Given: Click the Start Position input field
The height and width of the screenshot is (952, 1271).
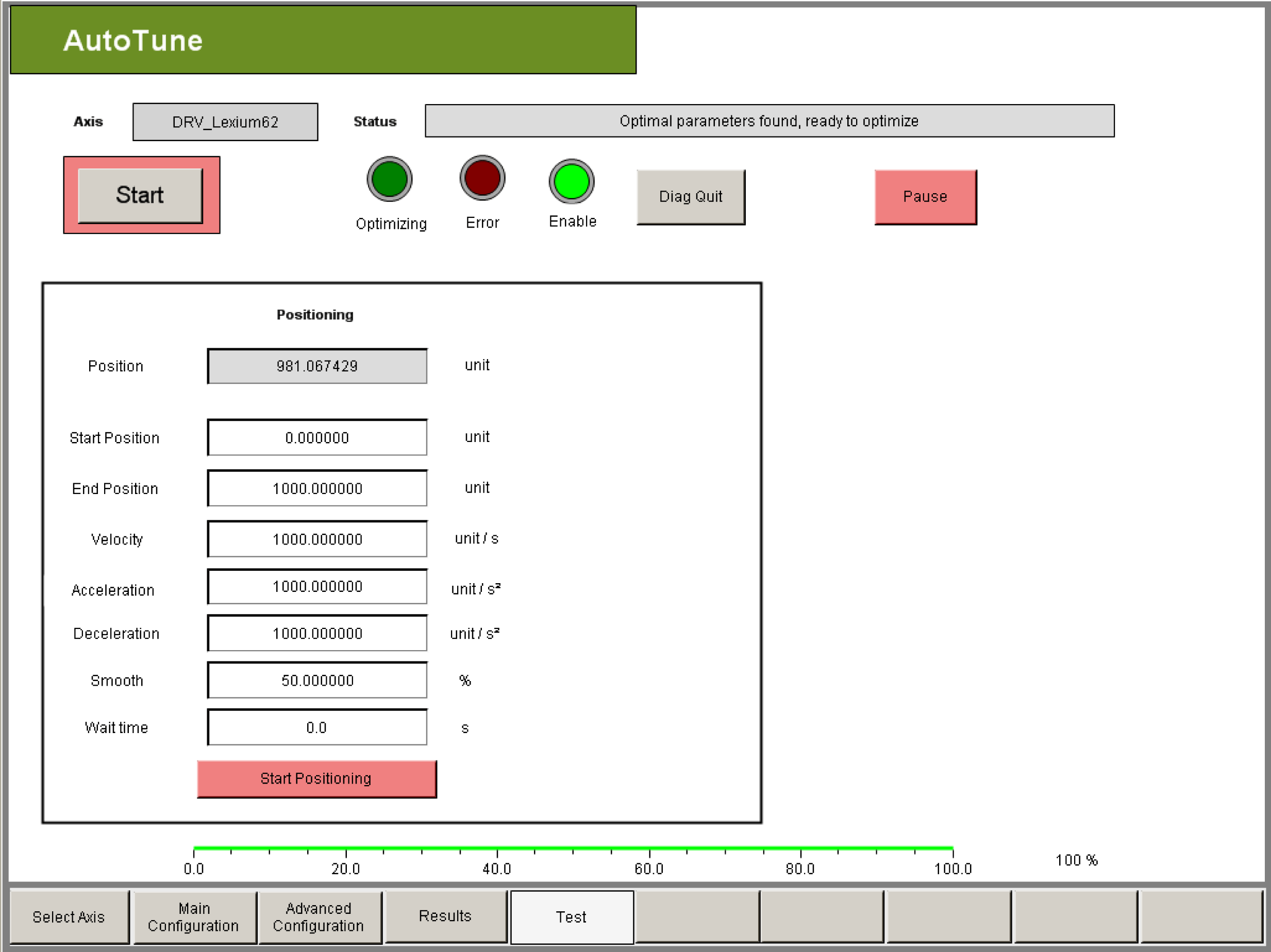Looking at the screenshot, I should [x=317, y=437].
